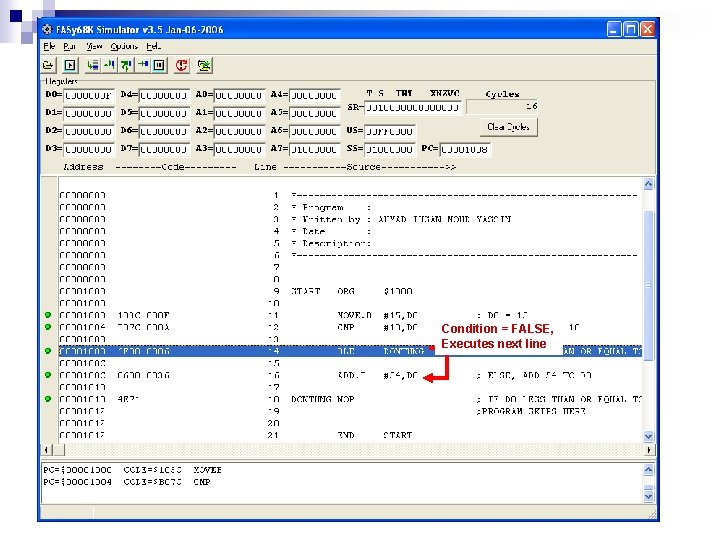
Task: Click the D3 register field
Action: pyautogui.click(x=88, y=149)
